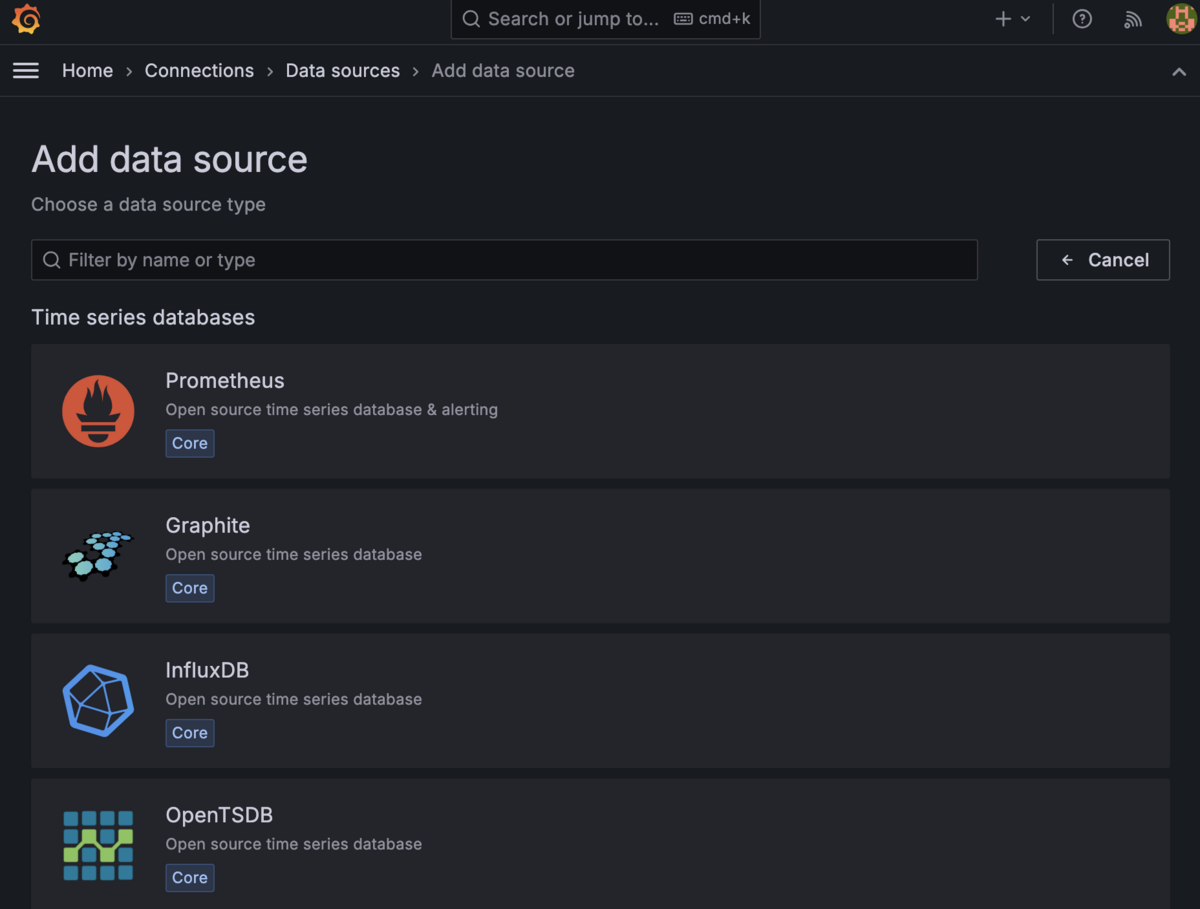Click the Core badge under Graphite
The height and width of the screenshot is (909, 1200).
[190, 588]
